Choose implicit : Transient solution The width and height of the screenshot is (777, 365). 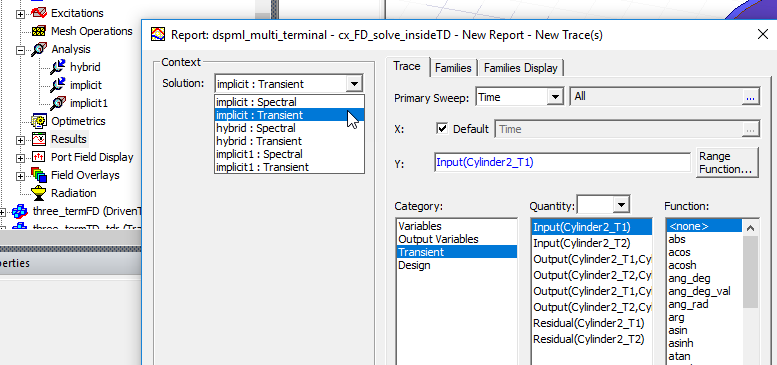tap(289, 115)
